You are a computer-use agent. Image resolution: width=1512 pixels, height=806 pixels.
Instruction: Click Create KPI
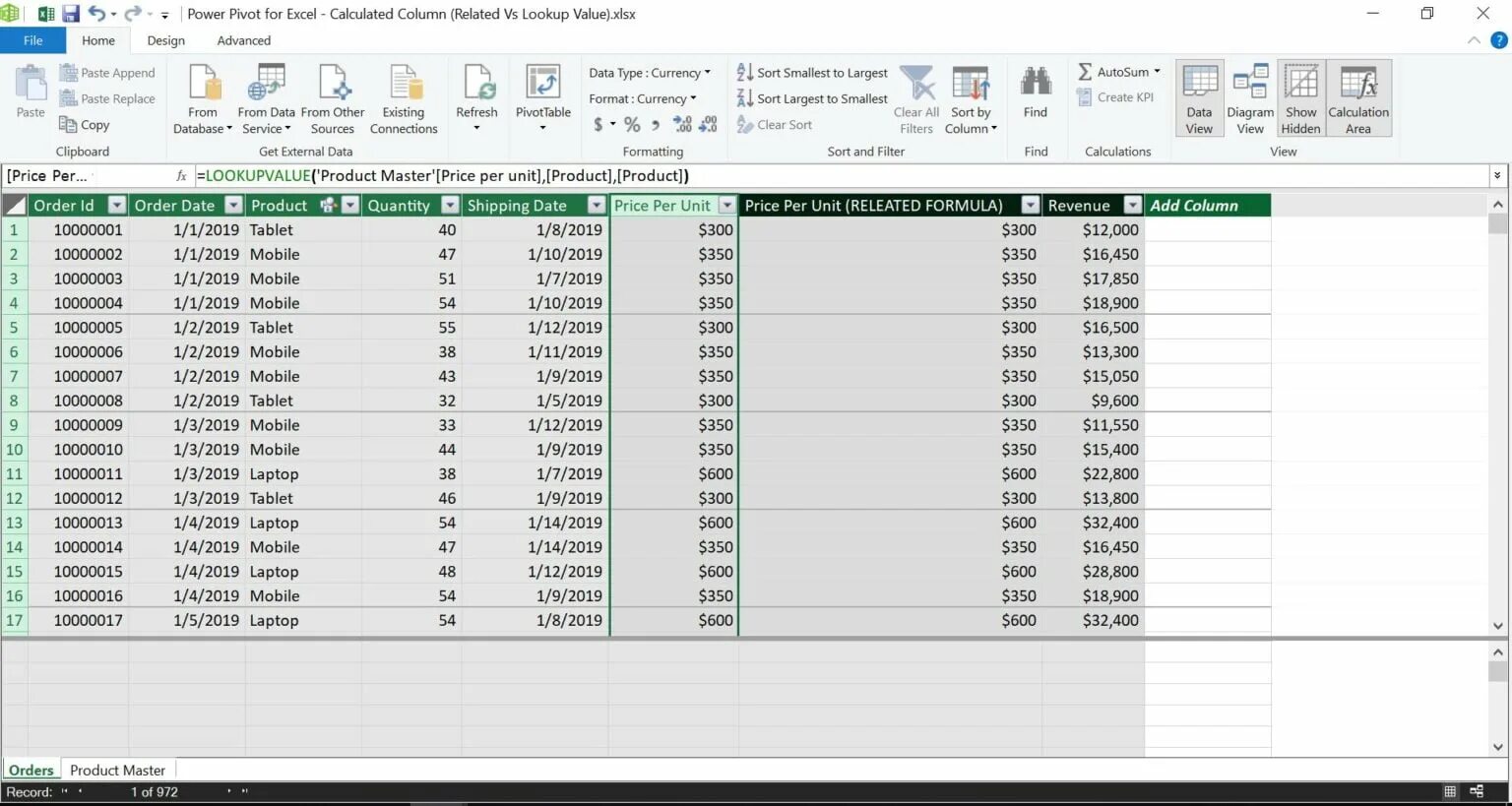1115,97
